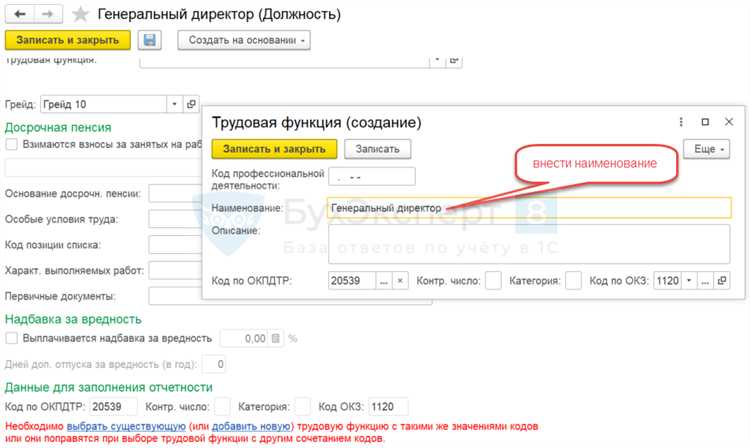The width and height of the screenshot is (750, 448).
Task: Open the 'Создать на основании' dropdown
Action: pyautogui.click(x=244, y=40)
